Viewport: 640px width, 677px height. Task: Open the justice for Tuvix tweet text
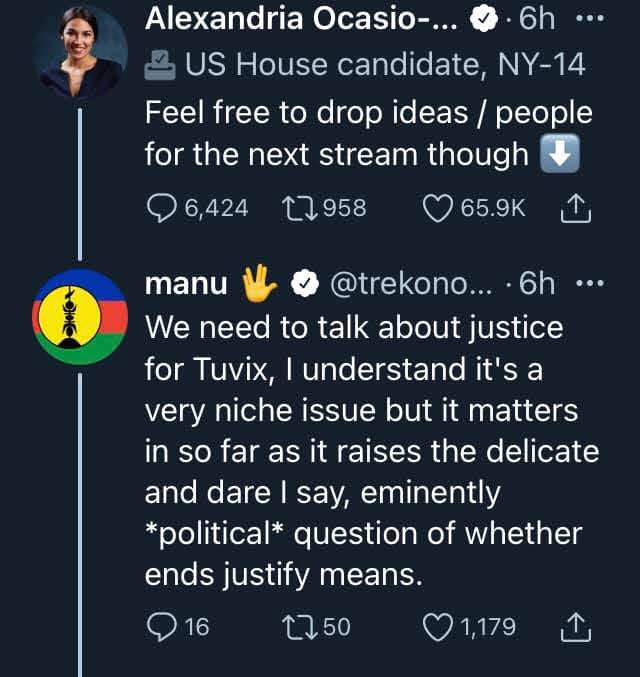pos(370,450)
